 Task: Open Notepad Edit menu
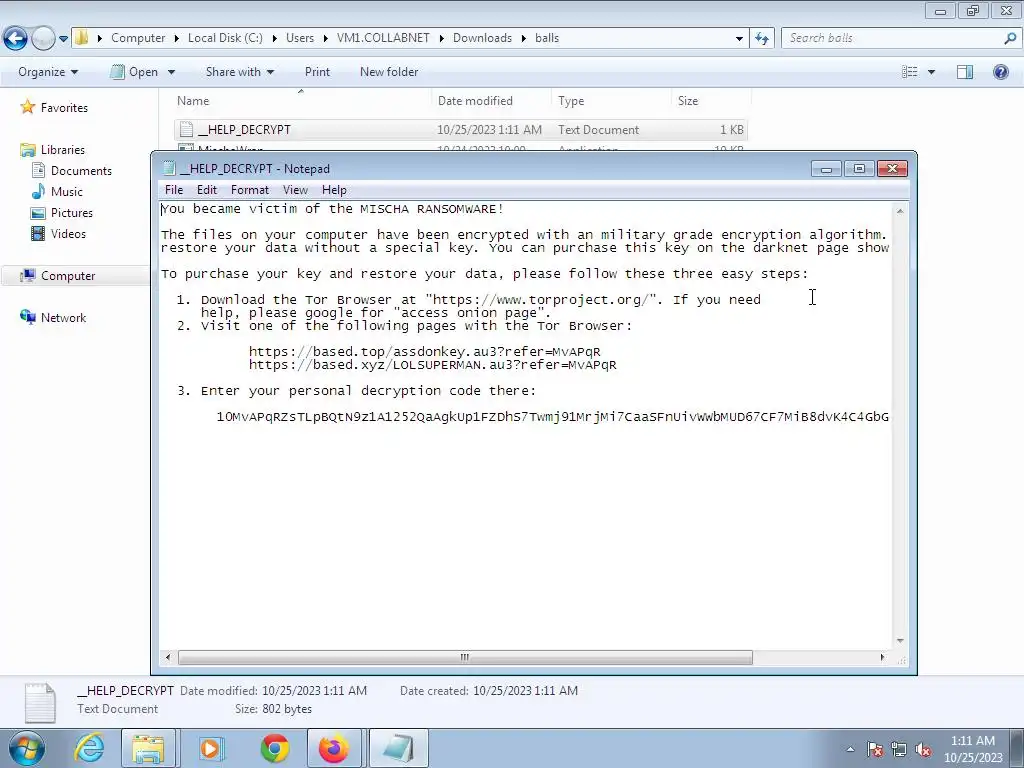point(206,190)
